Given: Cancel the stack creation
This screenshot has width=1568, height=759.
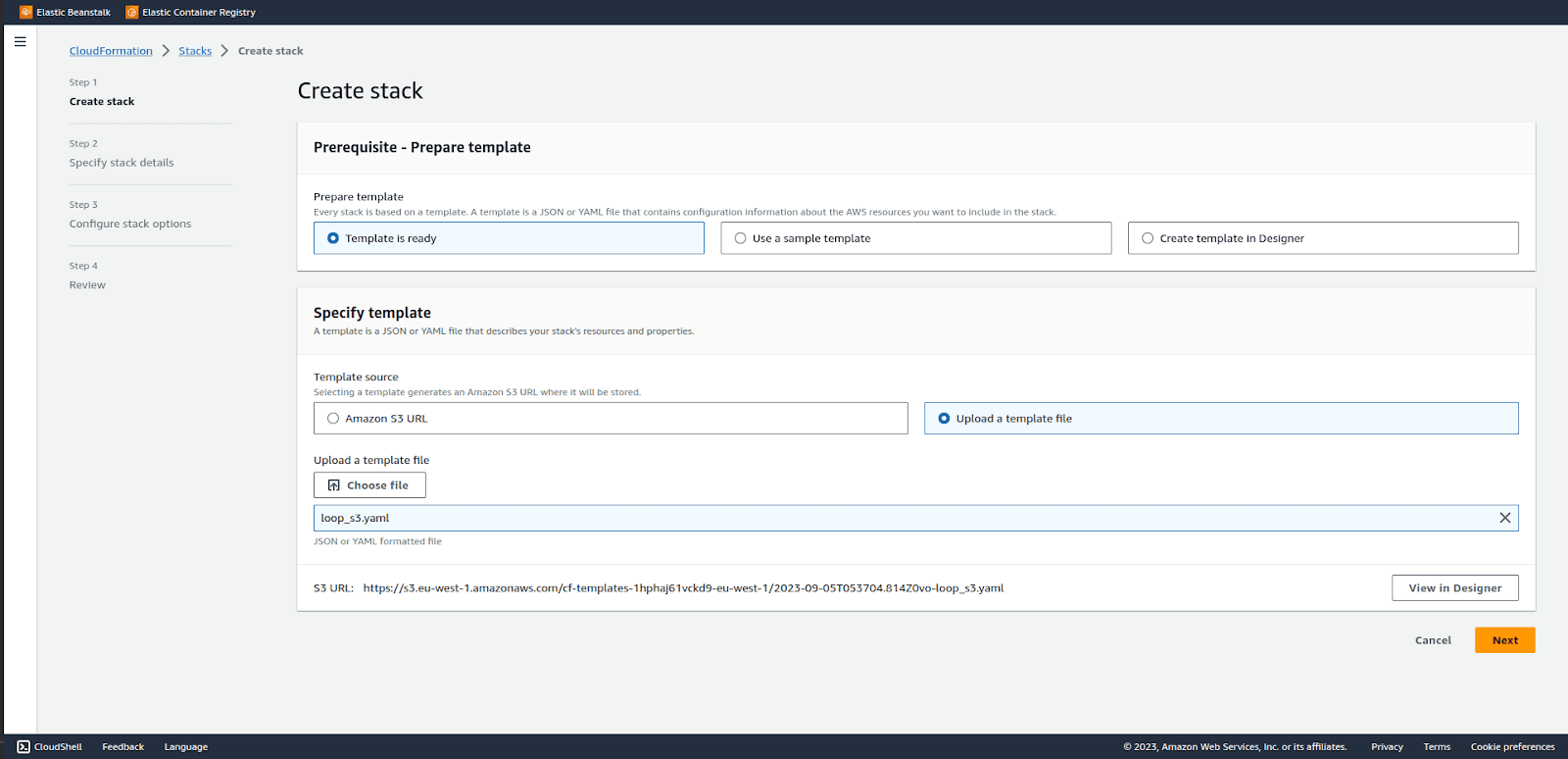Looking at the screenshot, I should point(1433,640).
